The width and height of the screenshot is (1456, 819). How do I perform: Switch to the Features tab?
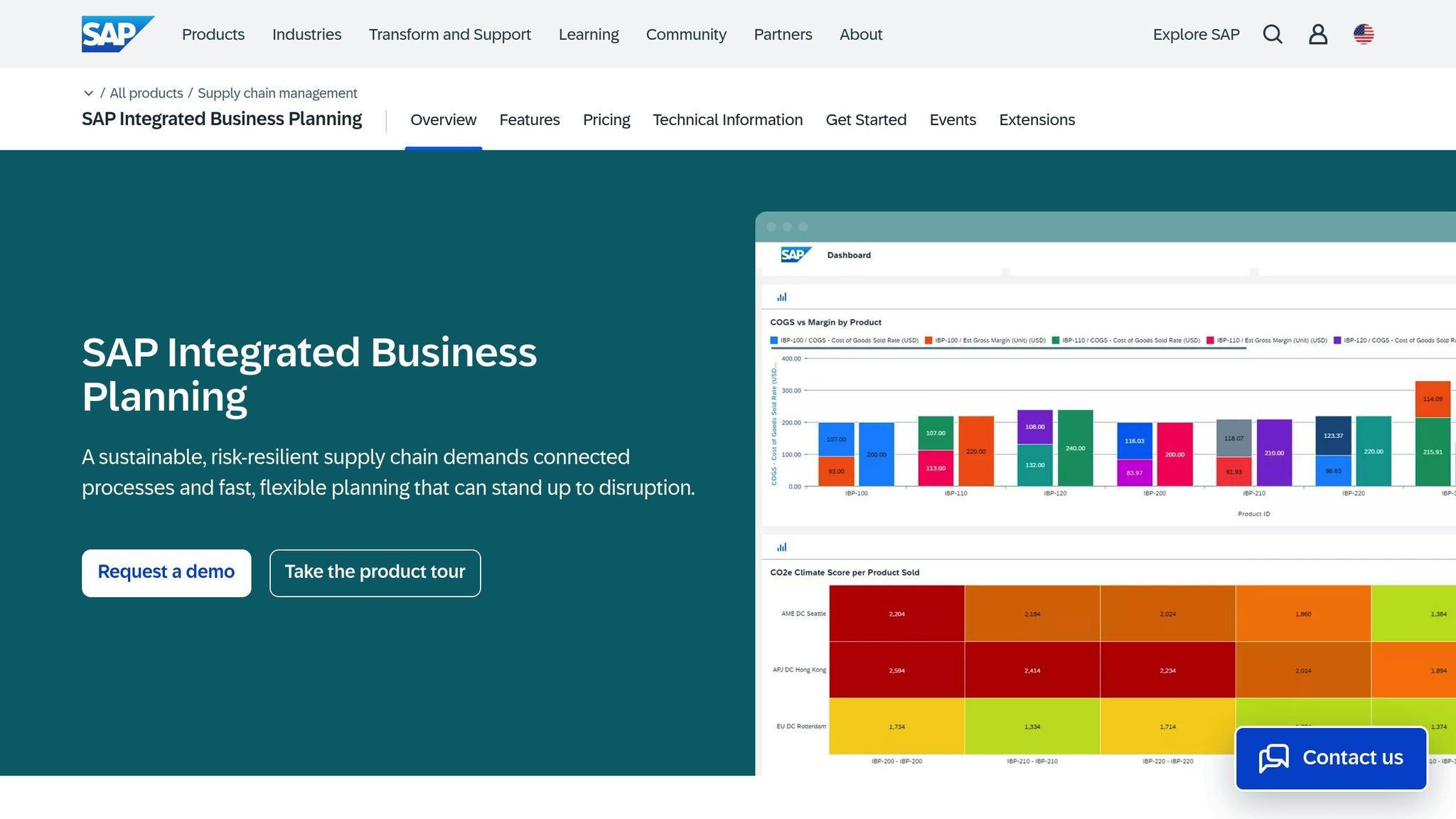pyautogui.click(x=530, y=119)
